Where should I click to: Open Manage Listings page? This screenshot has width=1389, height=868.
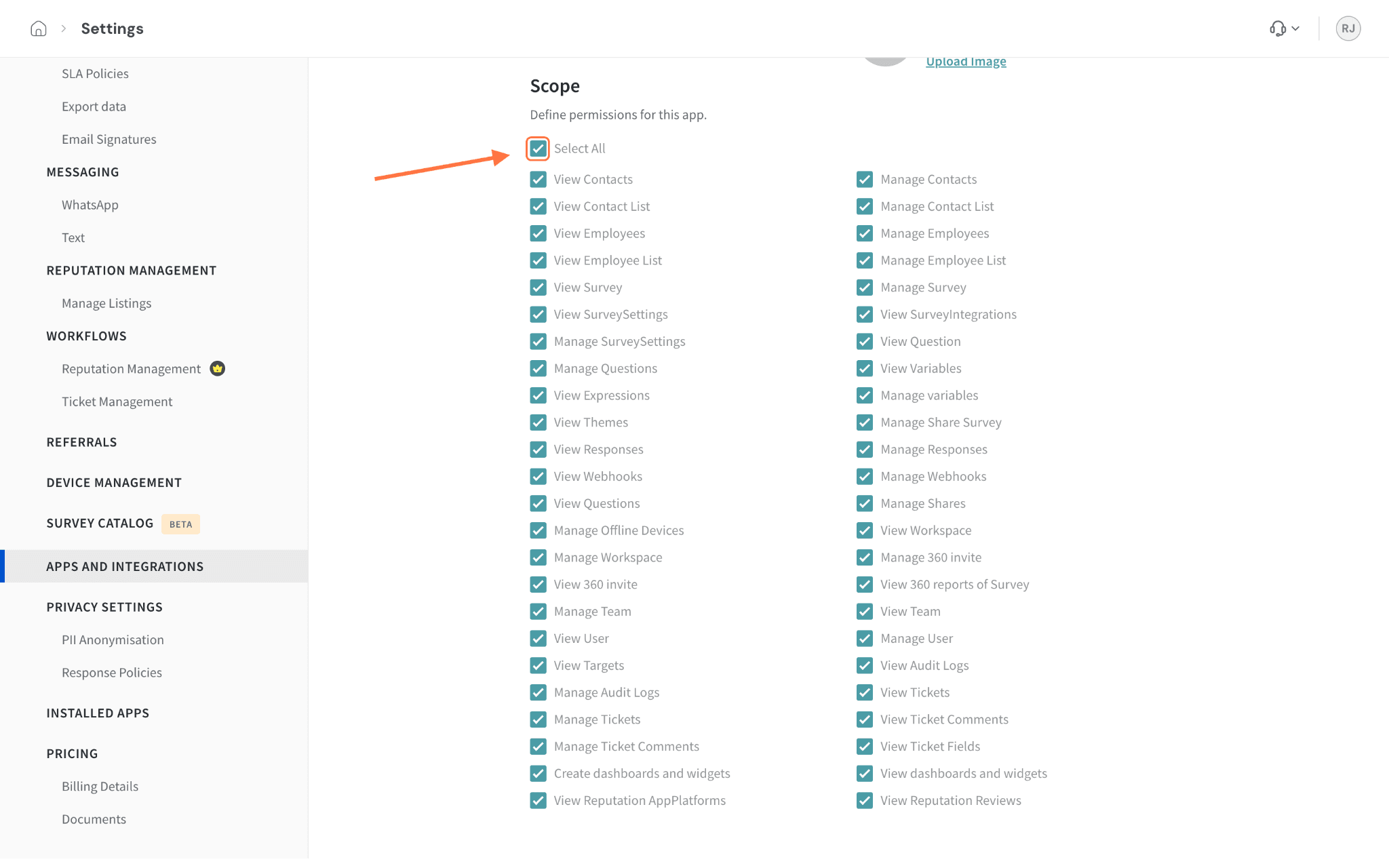click(106, 303)
